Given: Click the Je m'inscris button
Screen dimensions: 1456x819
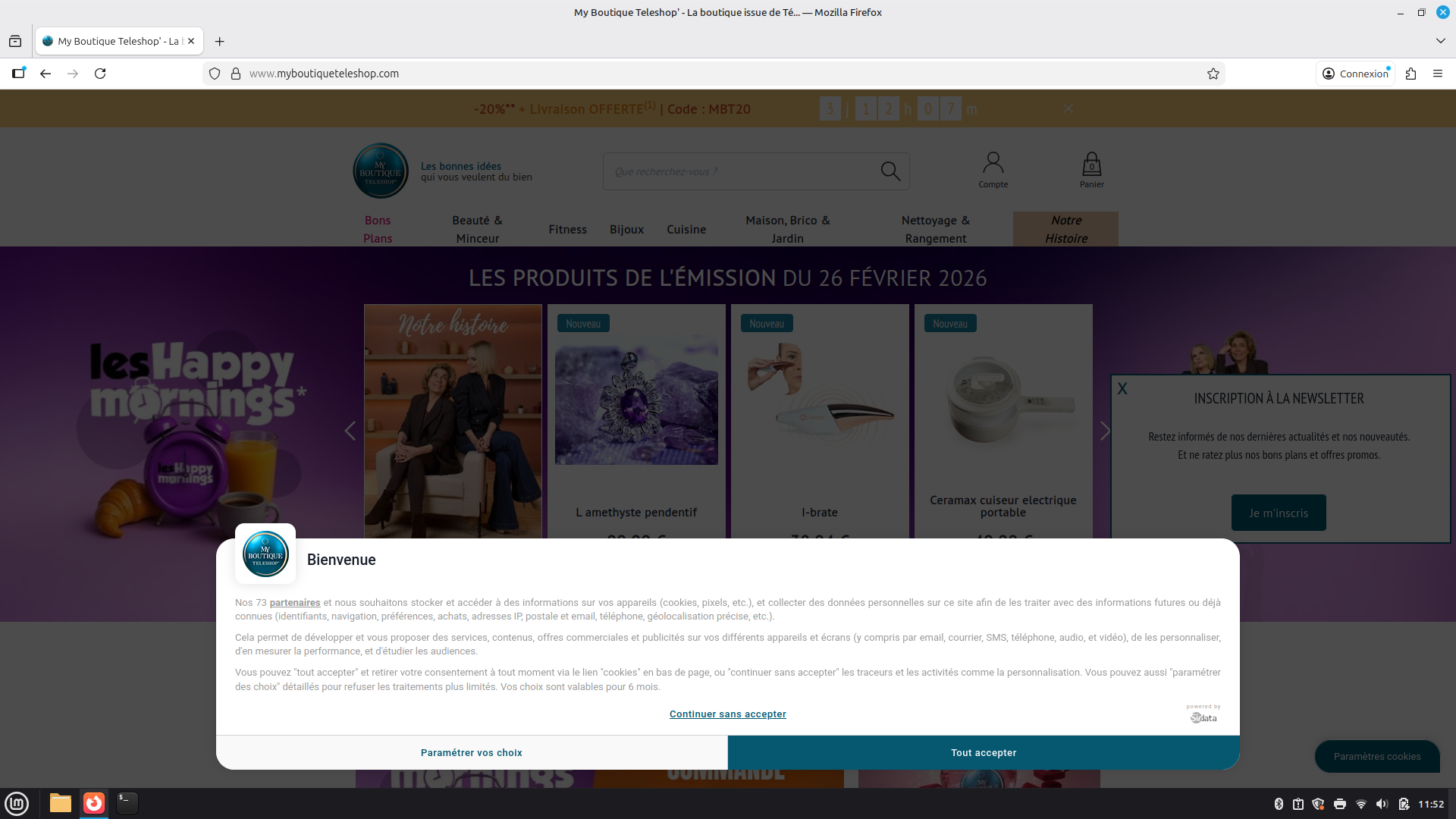Looking at the screenshot, I should click(1278, 513).
